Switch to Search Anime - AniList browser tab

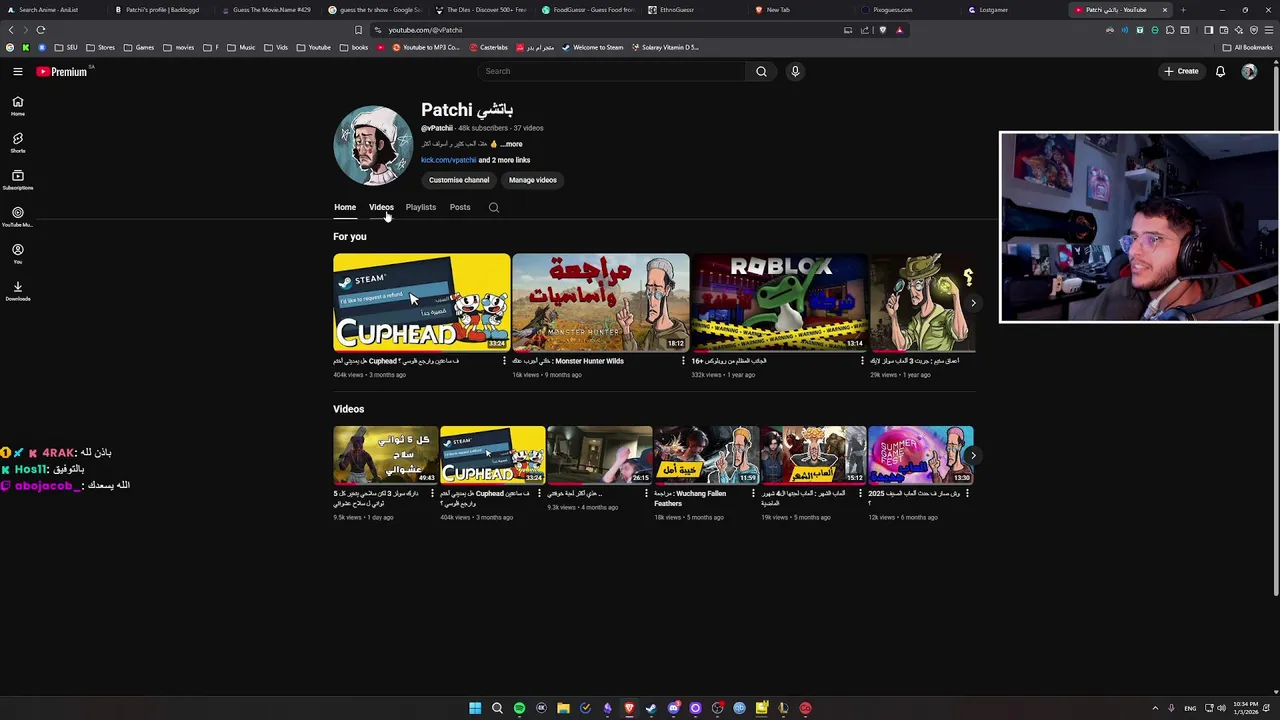[x=52, y=10]
